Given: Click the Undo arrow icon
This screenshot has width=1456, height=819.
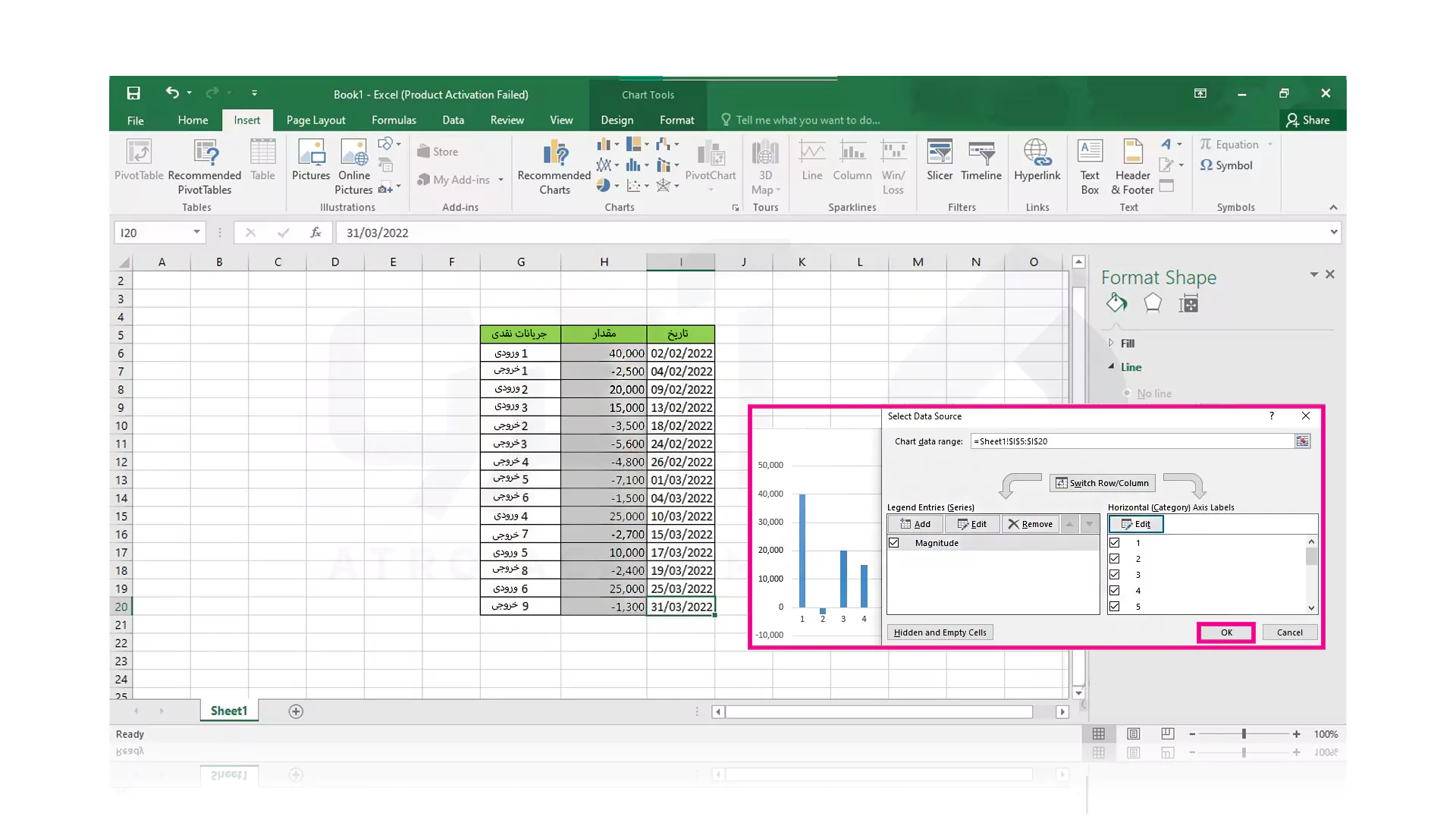Looking at the screenshot, I should 172,93.
